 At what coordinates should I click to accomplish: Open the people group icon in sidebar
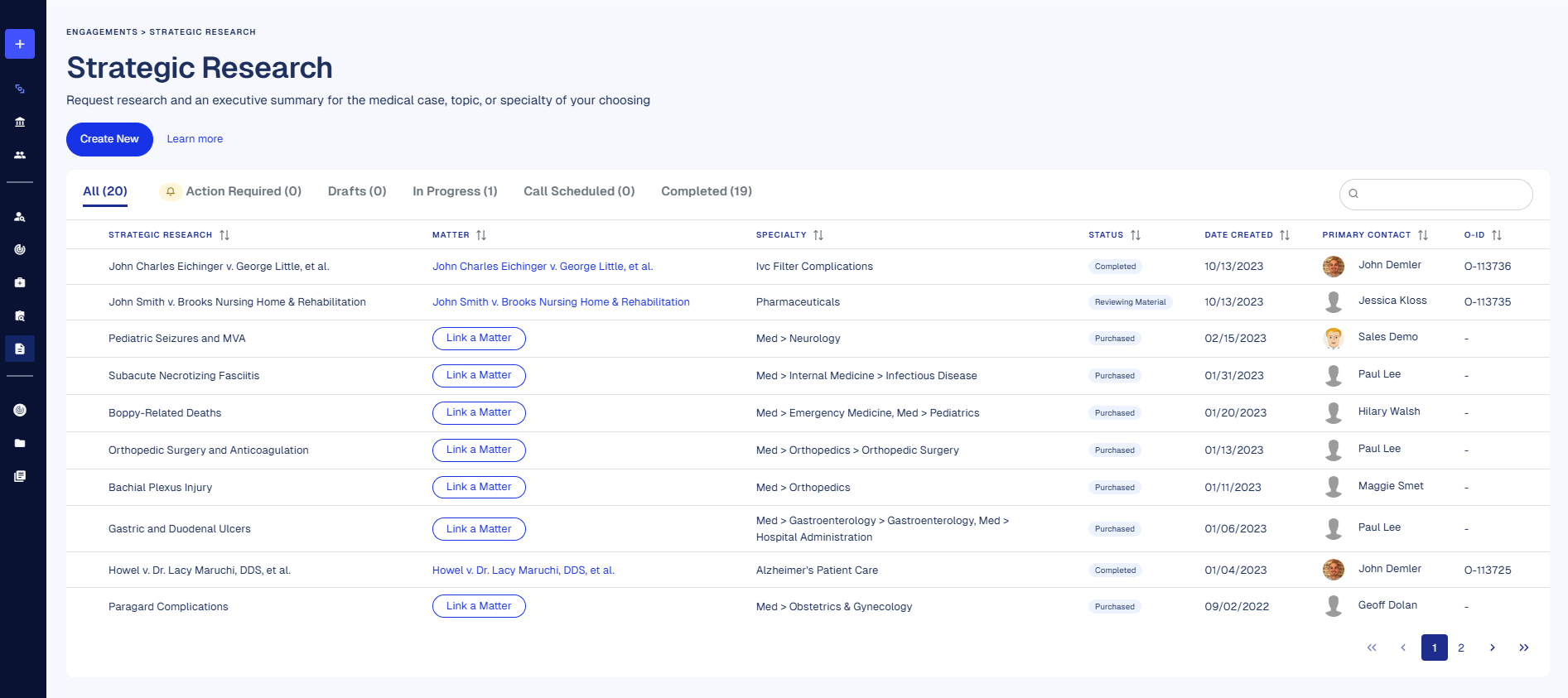pyautogui.click(x=20, y=155)
